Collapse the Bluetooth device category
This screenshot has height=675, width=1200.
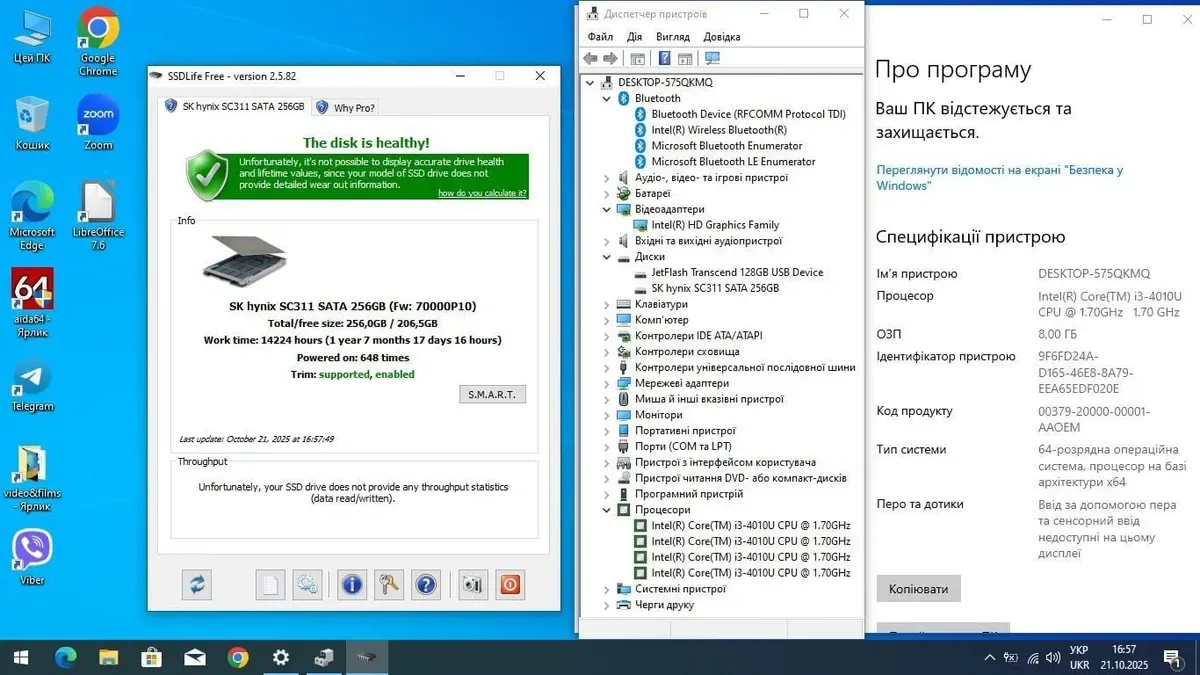point(607,99)
